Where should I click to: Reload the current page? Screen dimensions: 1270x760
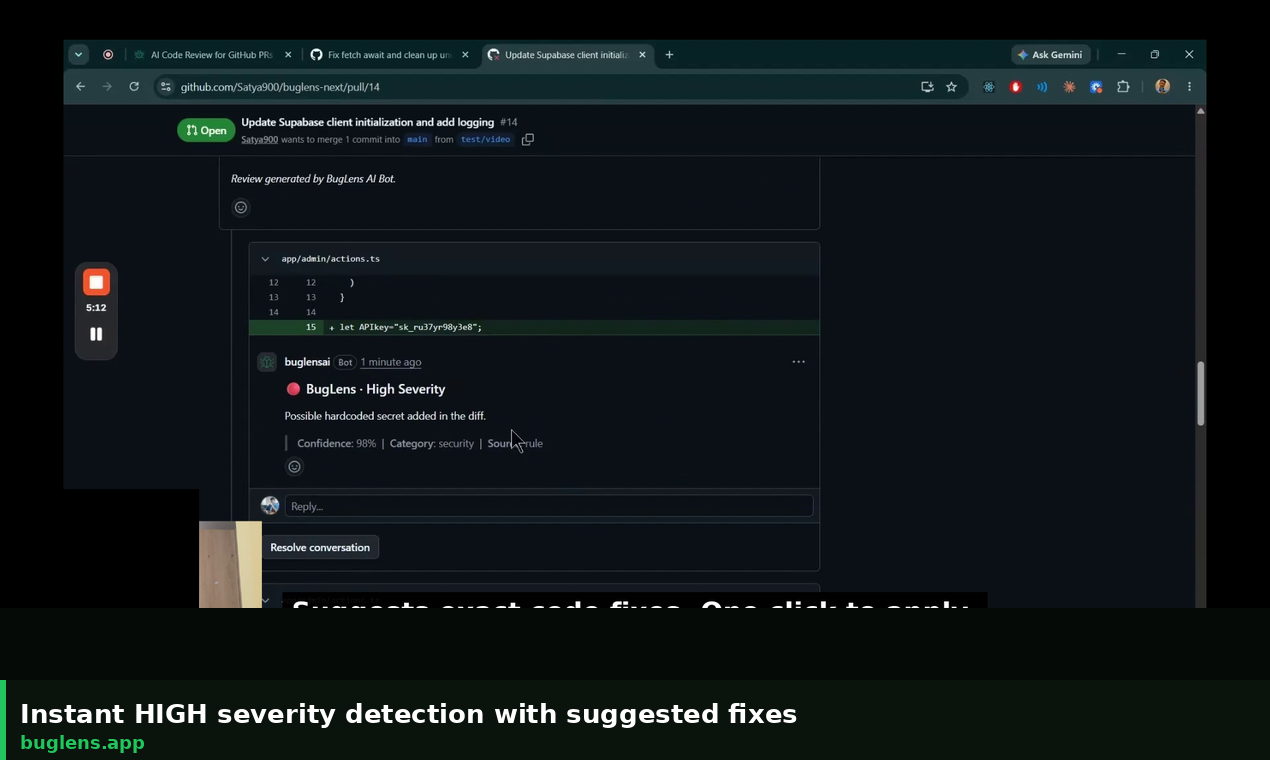click(134, 87)
